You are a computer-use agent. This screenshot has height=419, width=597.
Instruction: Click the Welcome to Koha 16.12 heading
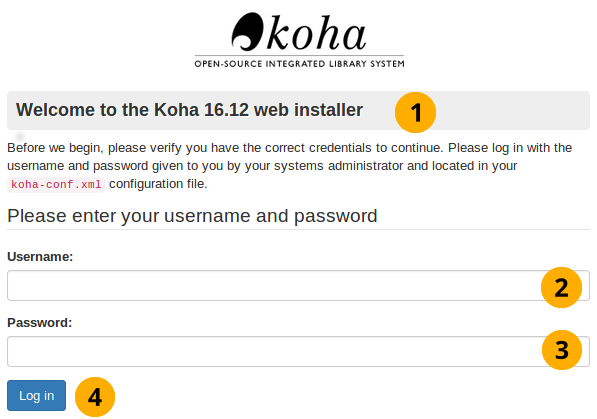[x=189, y=110]
